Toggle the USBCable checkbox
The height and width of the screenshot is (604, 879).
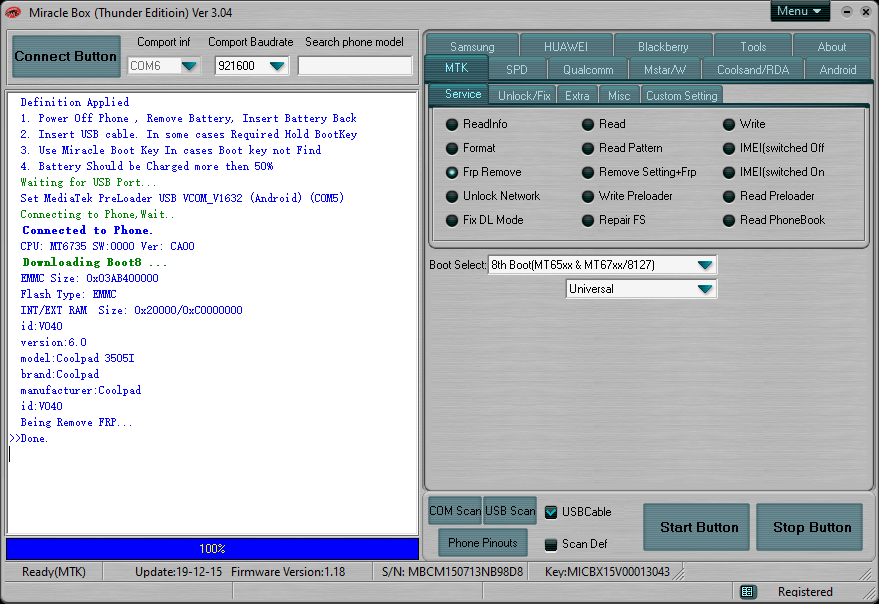click(x=551, y=512)
